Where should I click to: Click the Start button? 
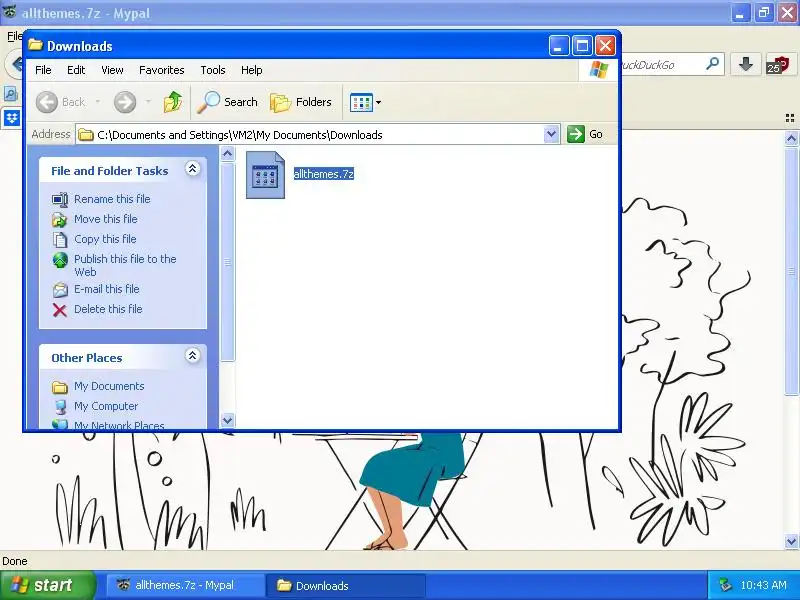[x=47, y=585]
